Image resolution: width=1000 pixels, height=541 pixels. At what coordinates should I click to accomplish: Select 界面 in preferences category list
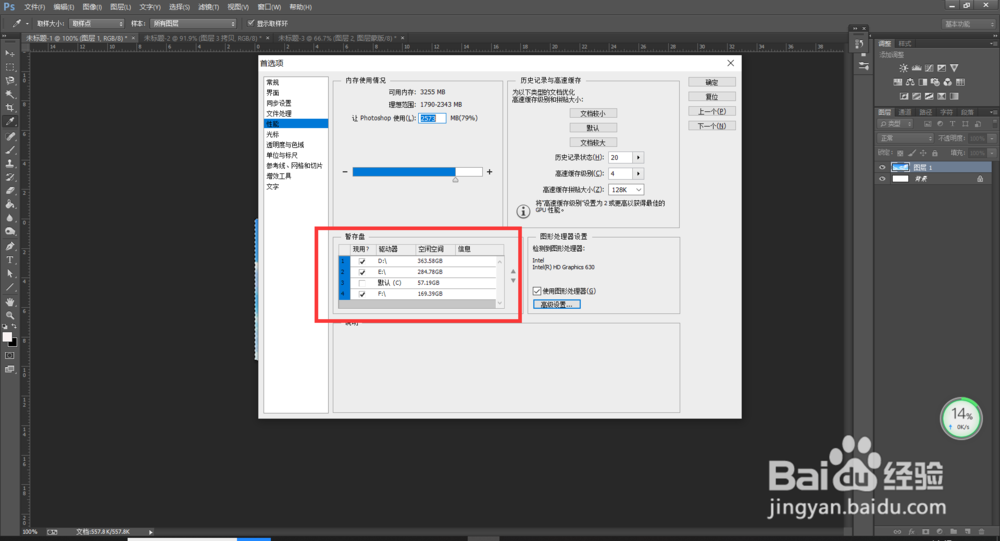[x=273, y=93]
